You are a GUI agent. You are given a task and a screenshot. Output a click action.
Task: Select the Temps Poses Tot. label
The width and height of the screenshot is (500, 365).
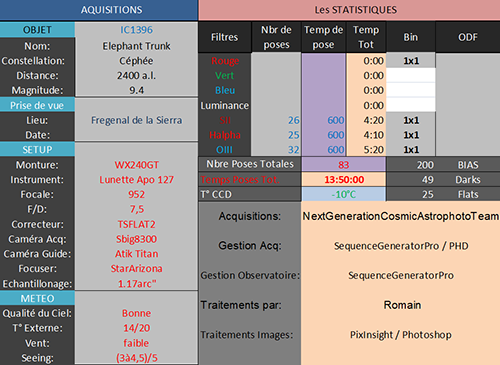click(x=250, y=180)
